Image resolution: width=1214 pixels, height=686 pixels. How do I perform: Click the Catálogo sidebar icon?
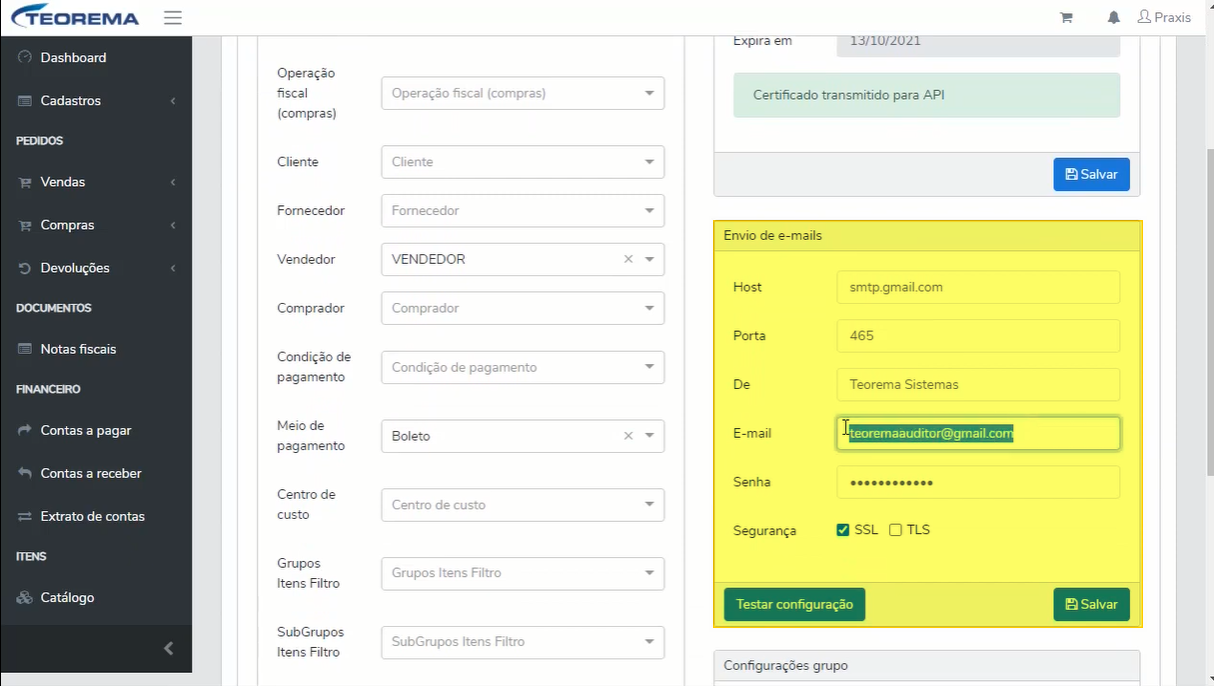click(x=25, y=598)
